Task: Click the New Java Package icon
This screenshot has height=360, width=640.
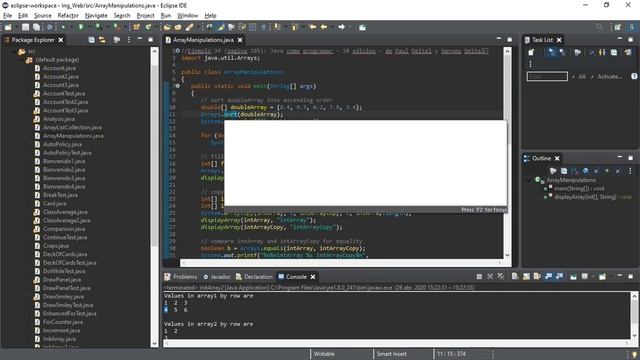Action: [x=136, y=27]
